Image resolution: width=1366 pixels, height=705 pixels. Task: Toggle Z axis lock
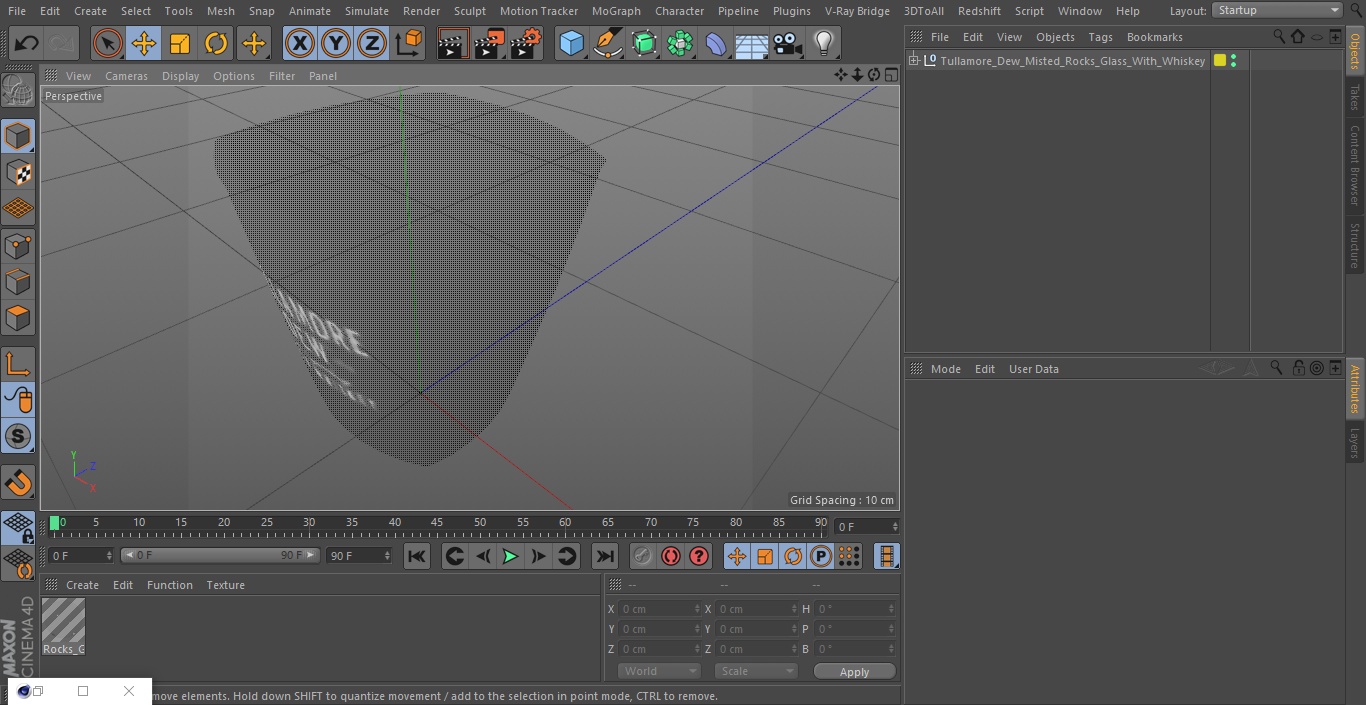[x=372, y=44]
